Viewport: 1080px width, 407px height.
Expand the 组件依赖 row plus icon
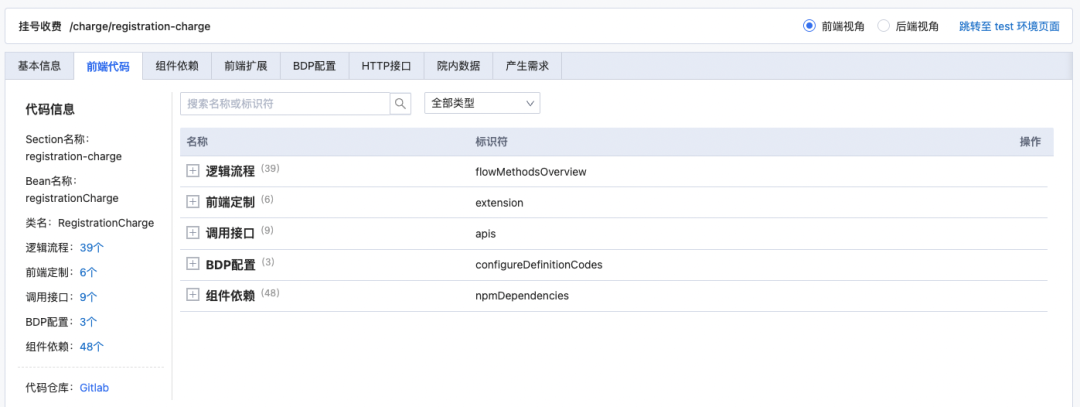click(x=193, y=295)
